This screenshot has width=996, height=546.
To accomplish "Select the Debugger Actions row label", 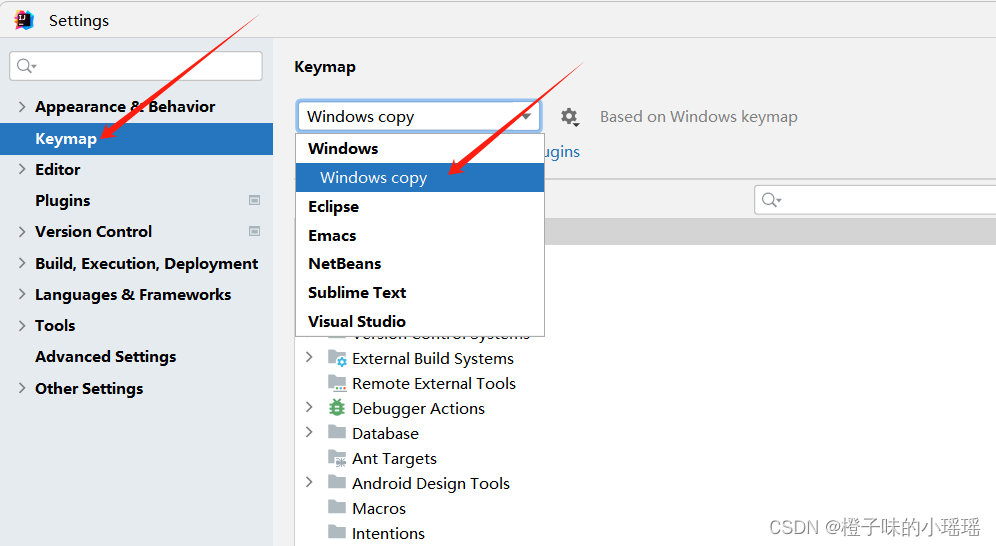I will [x=419, y=409].
